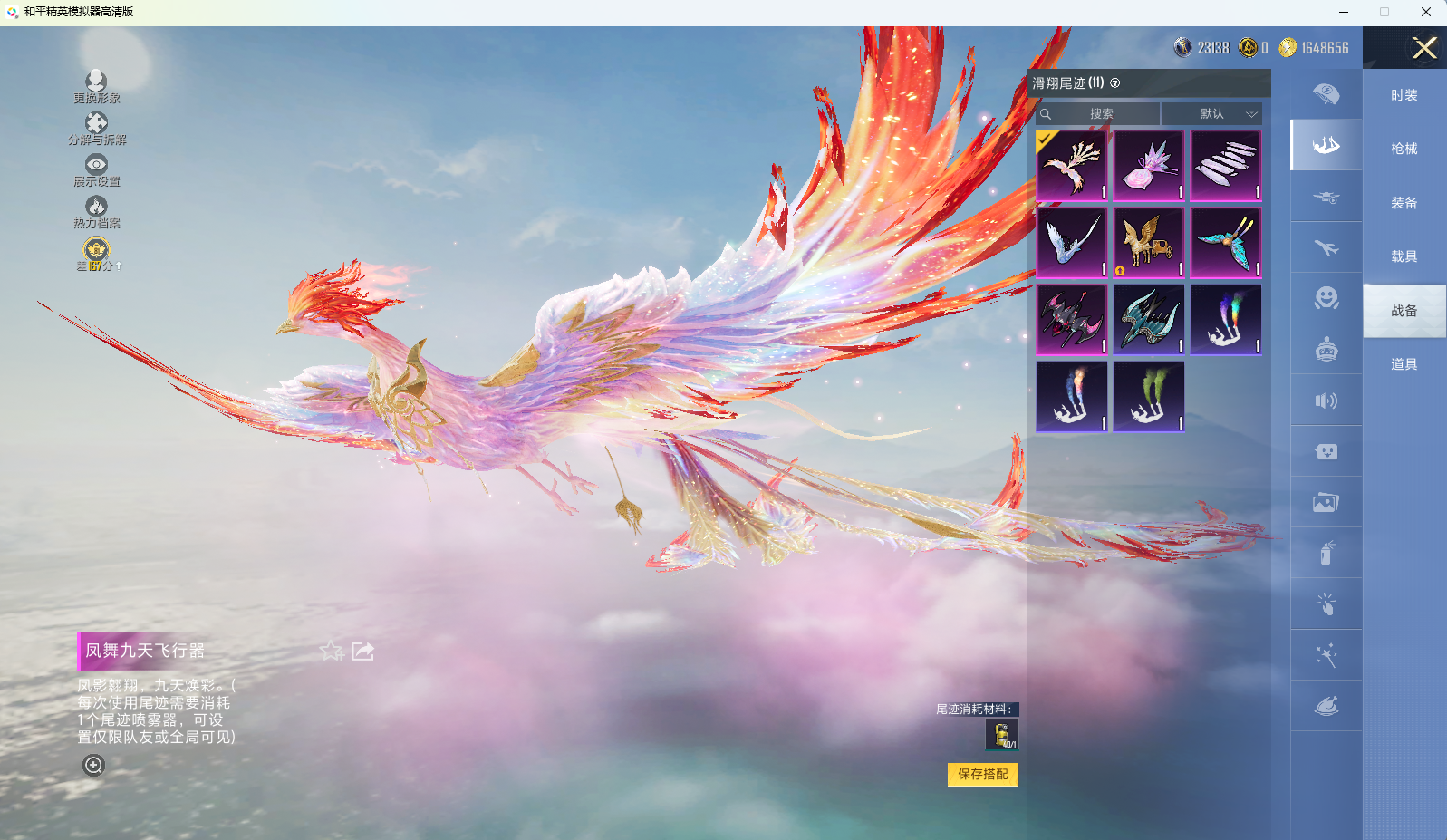Image resolution: width=1447 pixels, height=840 pixels.
Task: Open the speaker sound category icon
Action: [1326, 401]
